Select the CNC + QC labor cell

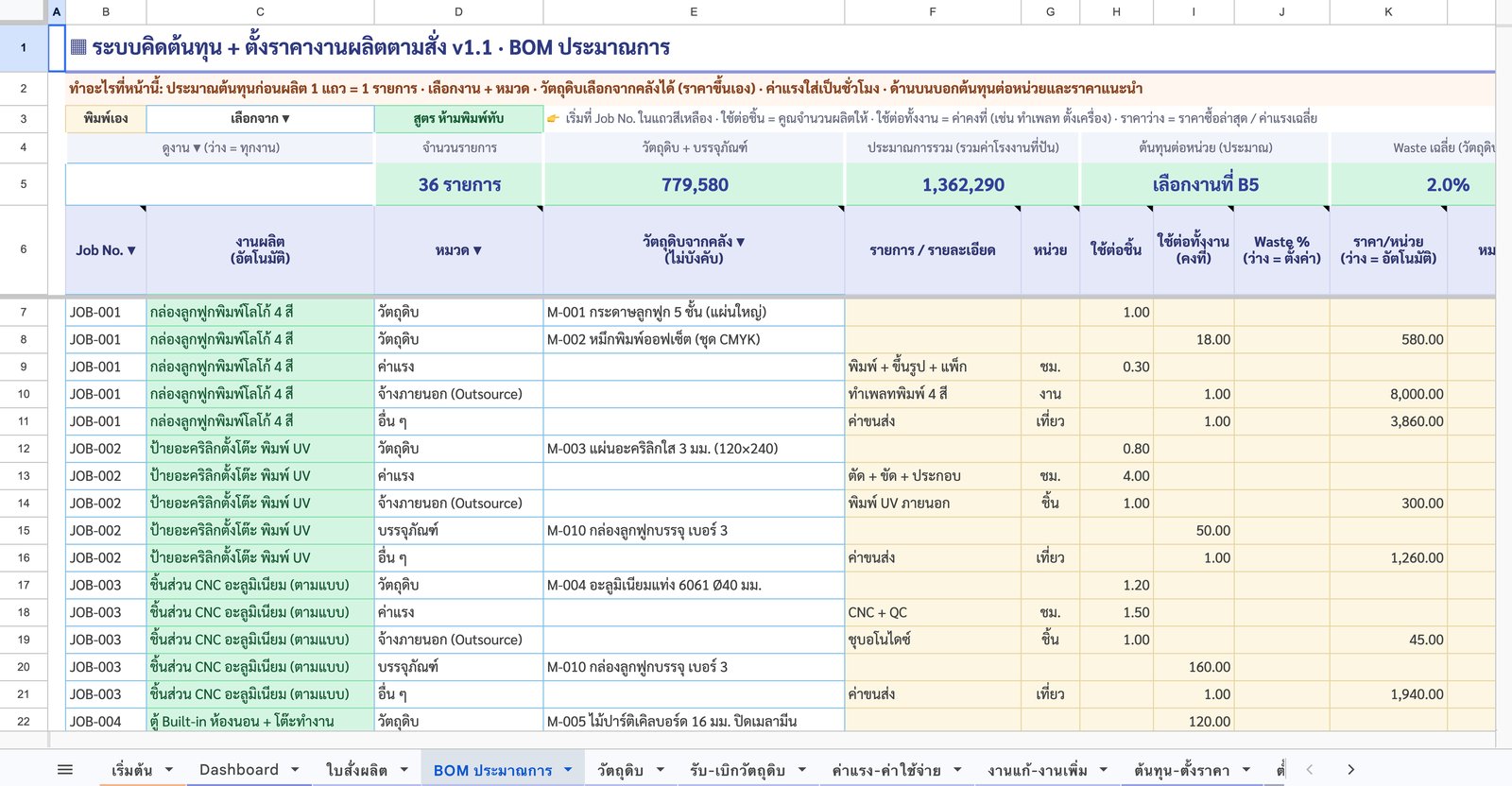pyautogui.click(x=933, y=612)
